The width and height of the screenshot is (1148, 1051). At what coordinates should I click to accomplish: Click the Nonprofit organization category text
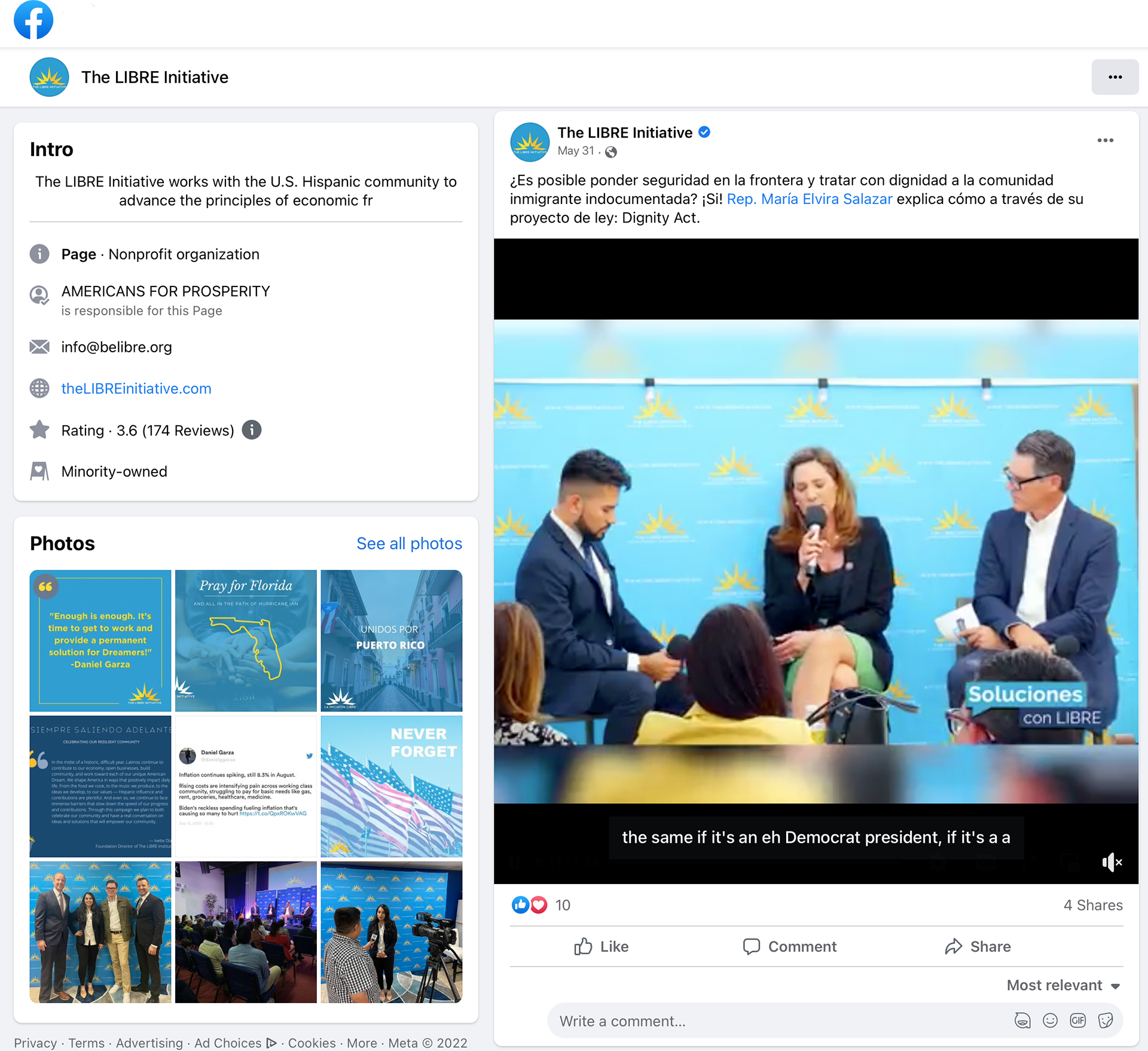pyautogui.click(x=184, y=254)
